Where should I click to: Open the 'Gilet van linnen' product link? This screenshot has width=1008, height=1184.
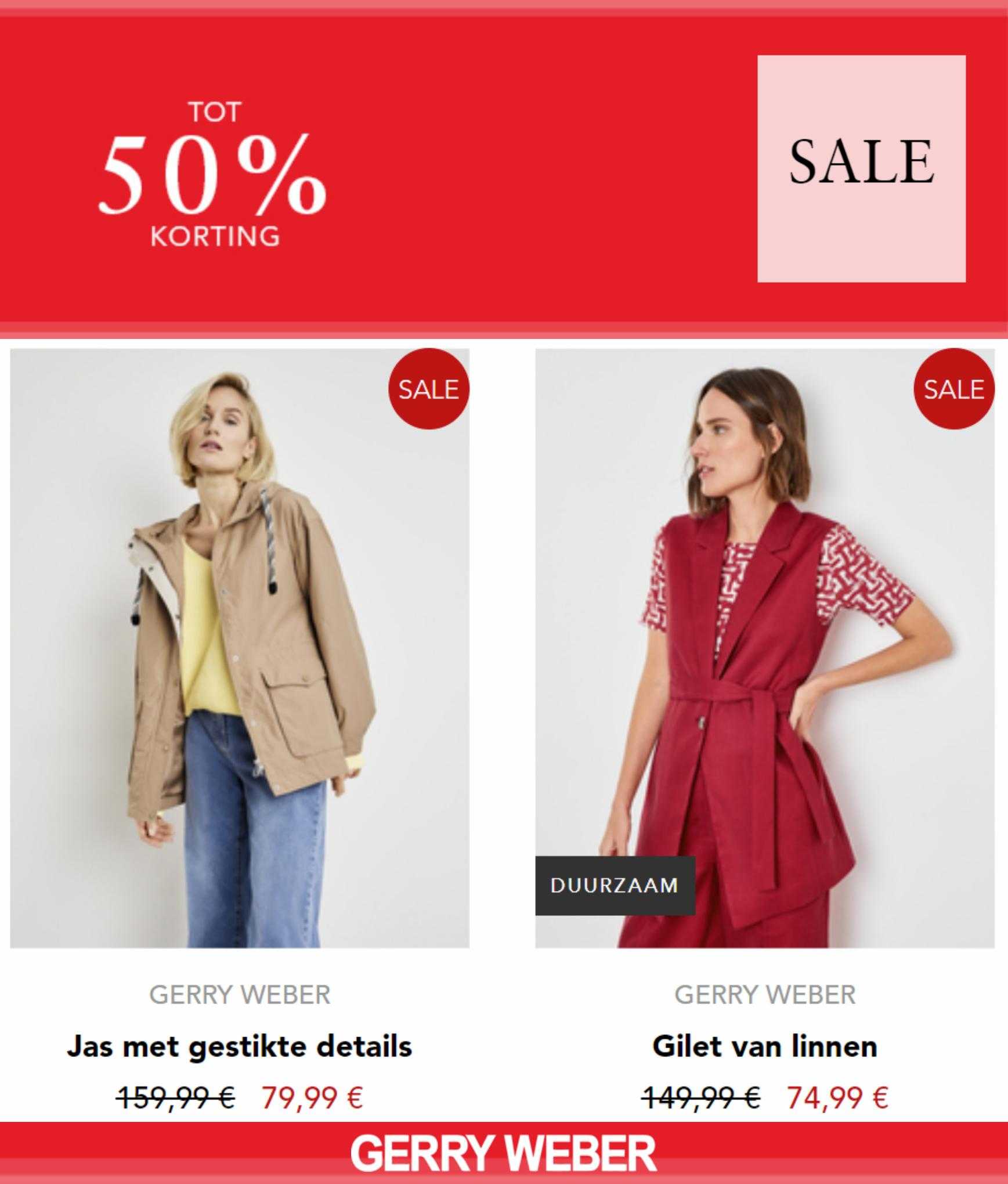[x=765, y=1047]
